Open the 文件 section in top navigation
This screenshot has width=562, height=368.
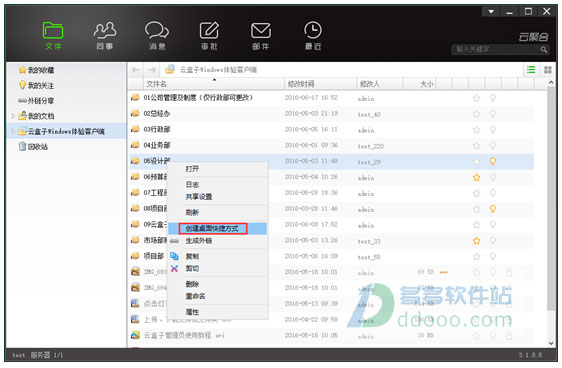53,35
